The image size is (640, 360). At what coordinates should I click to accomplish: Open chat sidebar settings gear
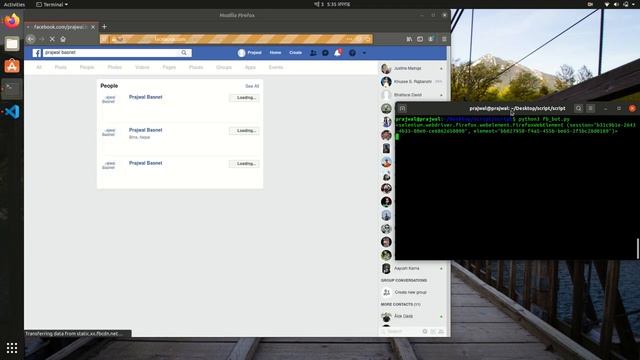pos(425,331)
